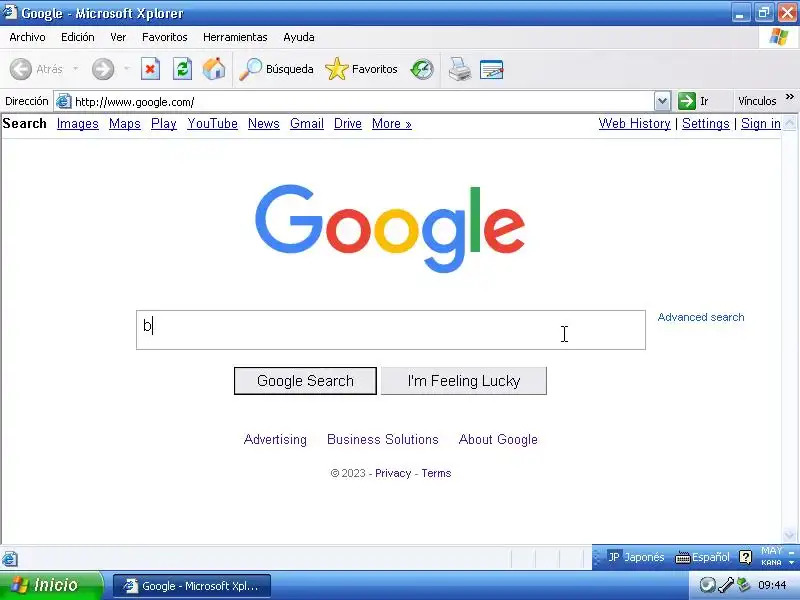
Task: Open the Ver menu
Action: pyautogui.click(x=118, y=37)
